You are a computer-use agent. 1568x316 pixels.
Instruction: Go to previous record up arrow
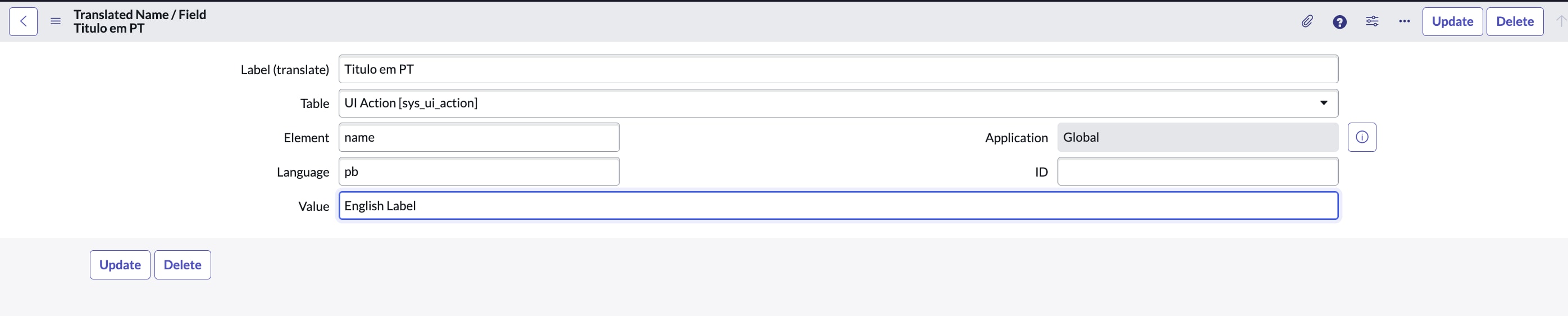click(x=1560, y=21)
